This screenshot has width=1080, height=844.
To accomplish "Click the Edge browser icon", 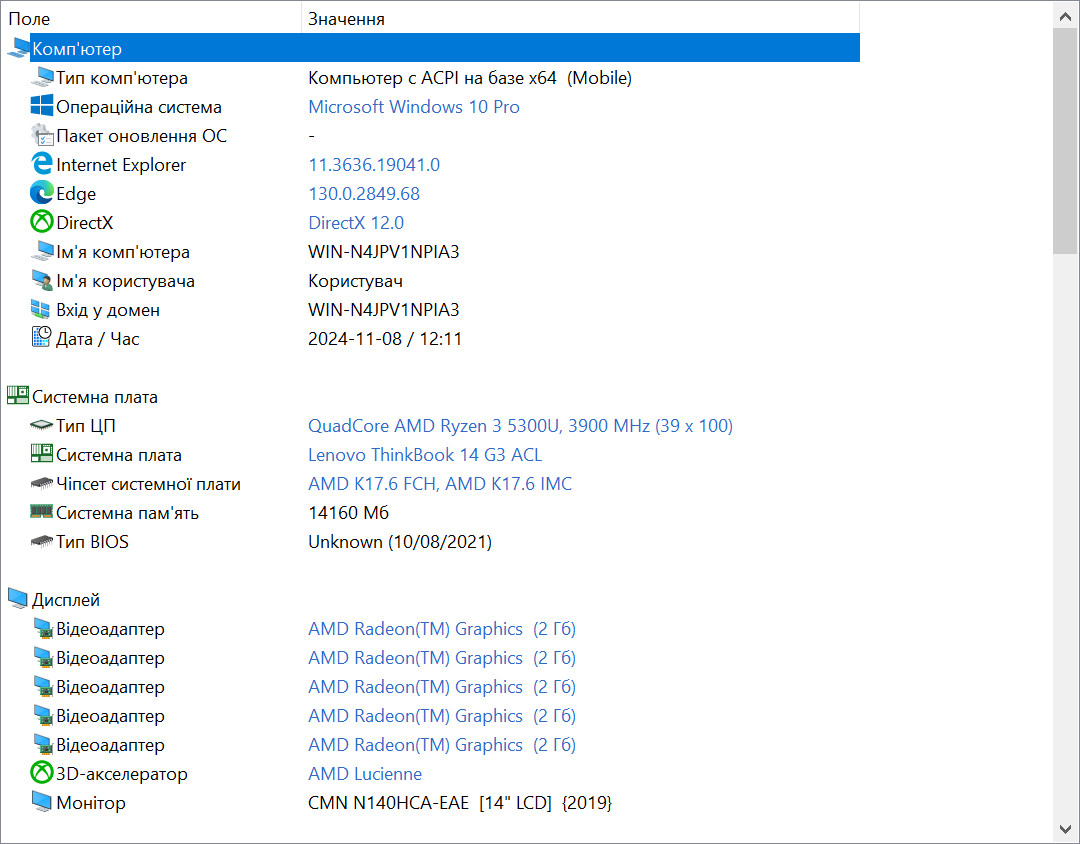I will pos(42,193).
